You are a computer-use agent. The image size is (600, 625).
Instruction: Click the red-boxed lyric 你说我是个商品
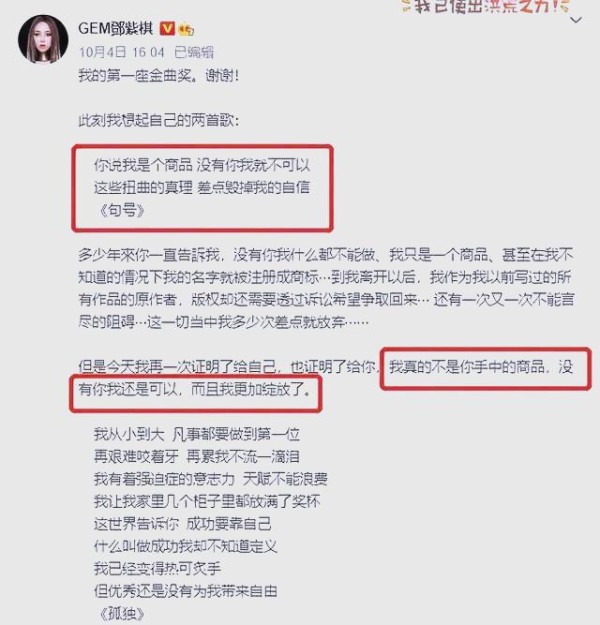coord(143,165)
